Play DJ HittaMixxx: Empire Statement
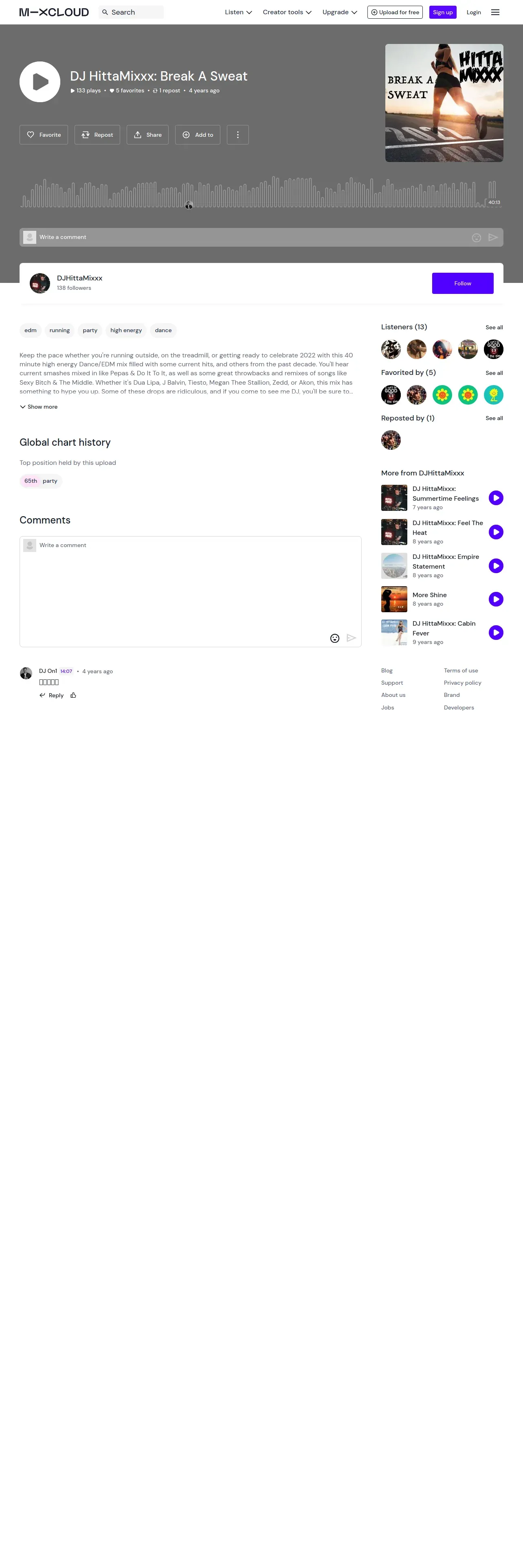 496,566
